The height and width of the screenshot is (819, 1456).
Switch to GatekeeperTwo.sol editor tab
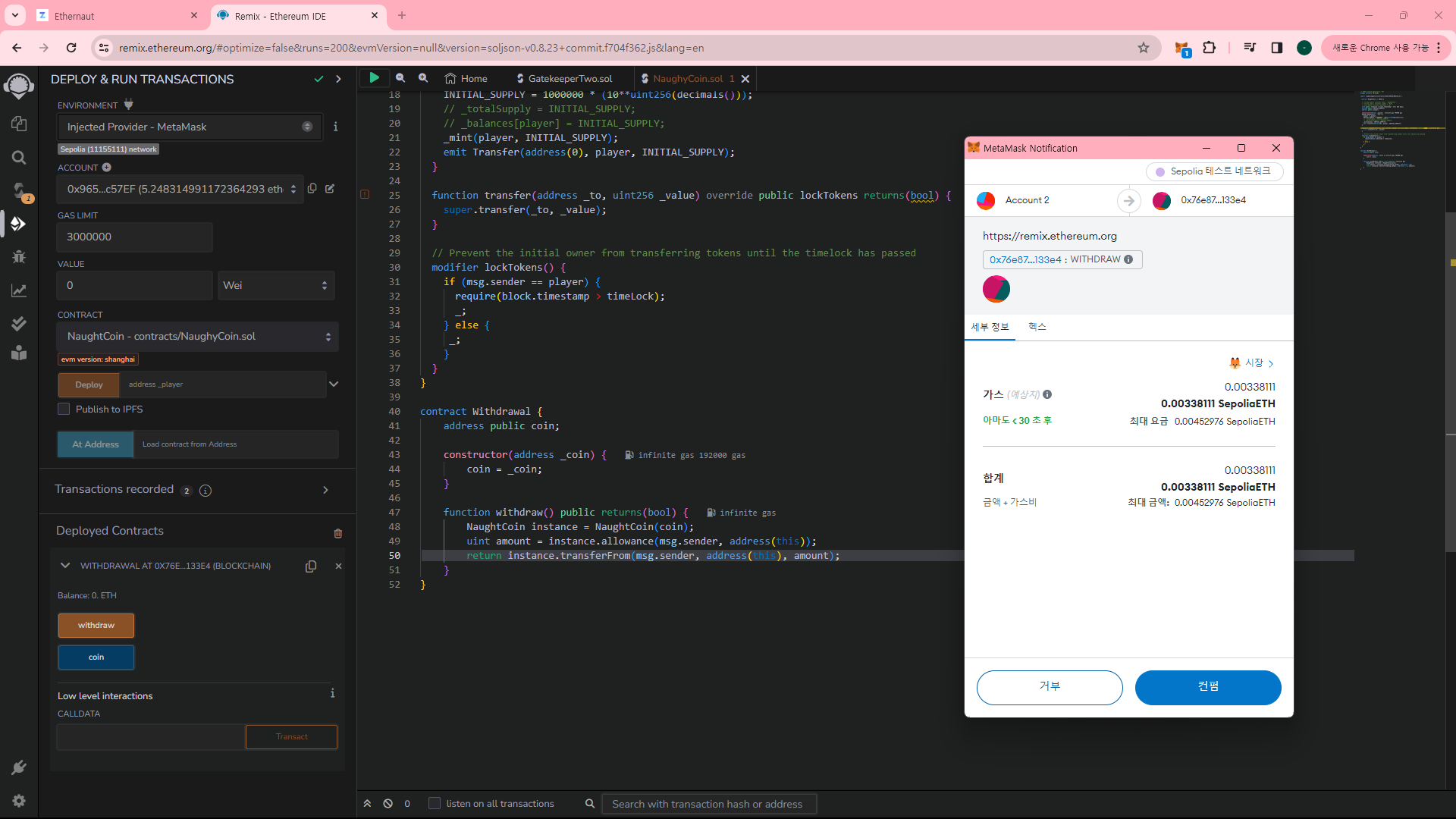point(564,78)
